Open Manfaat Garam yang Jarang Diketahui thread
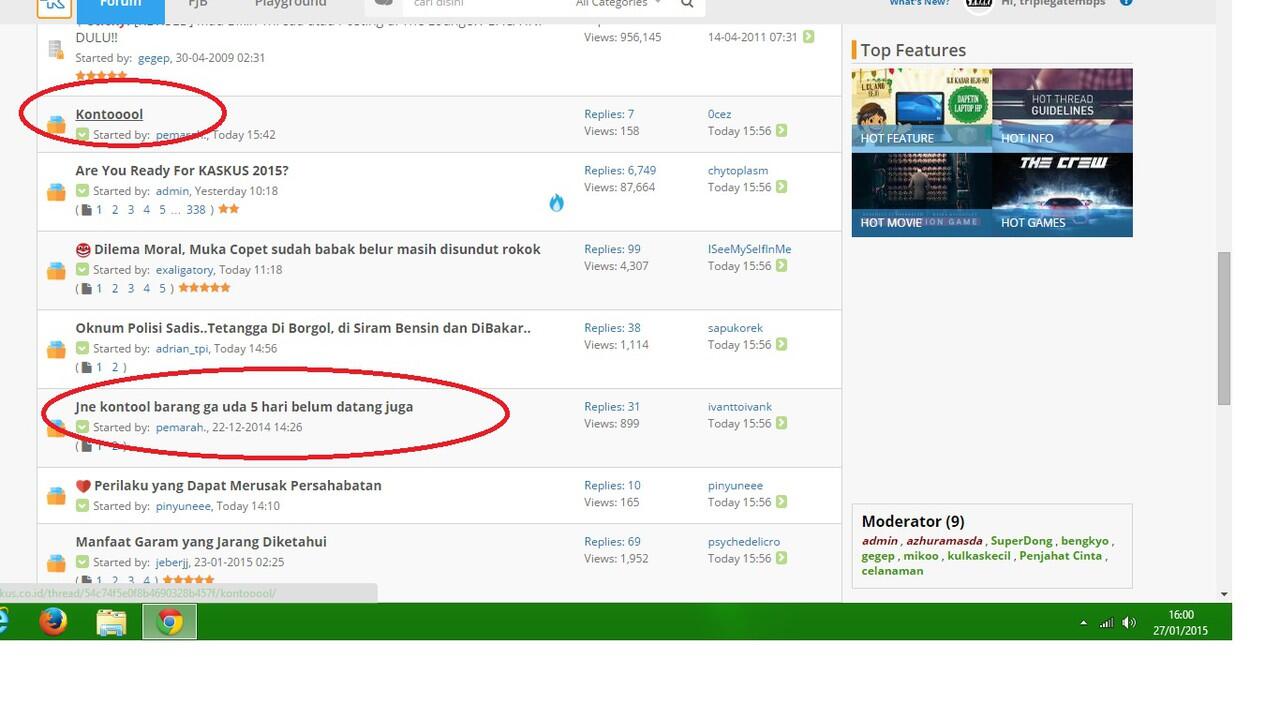The width and height of the screenshot is (1280, 720). click(x=201, y=541)
